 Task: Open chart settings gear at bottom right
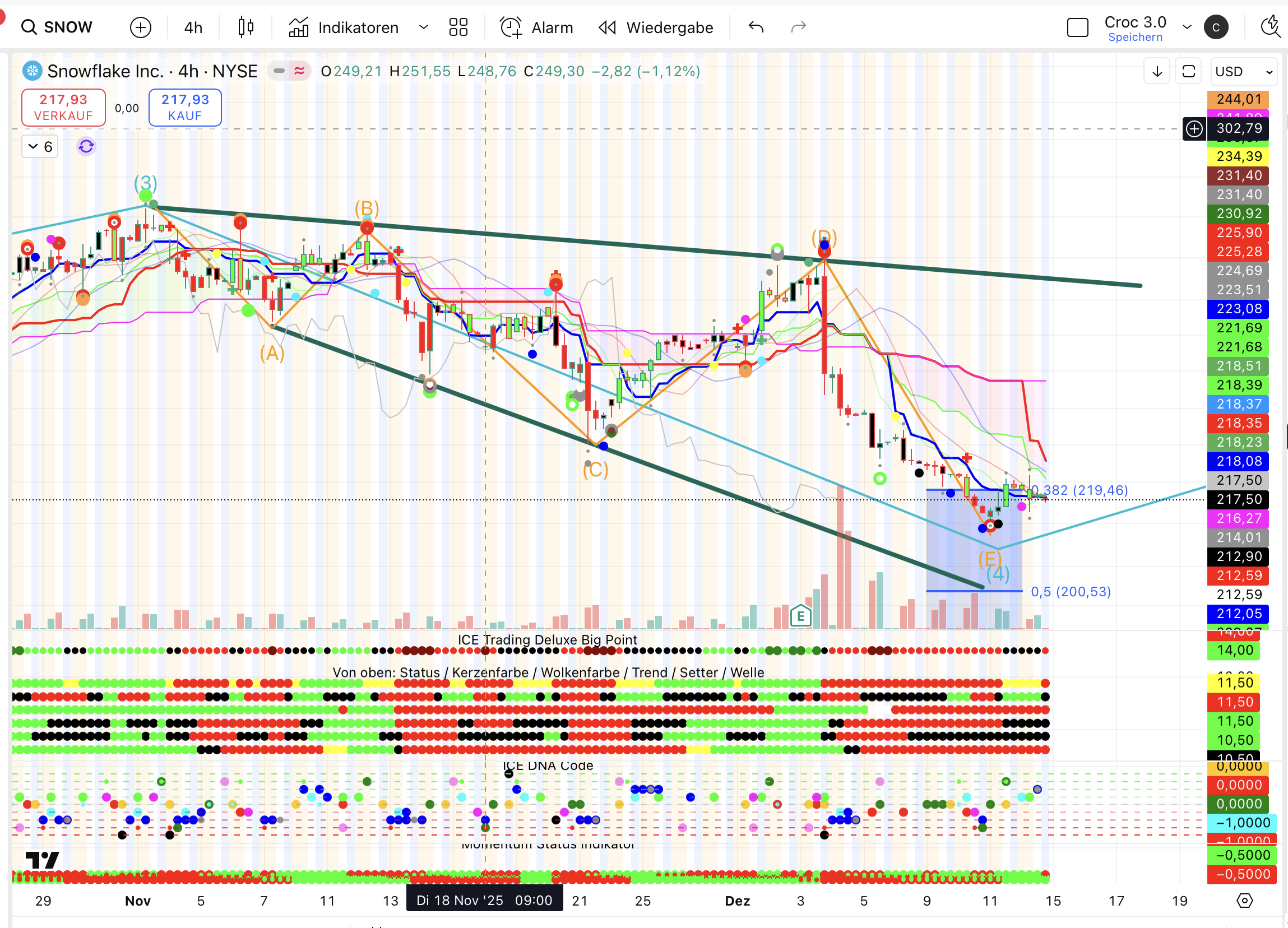1244,900
